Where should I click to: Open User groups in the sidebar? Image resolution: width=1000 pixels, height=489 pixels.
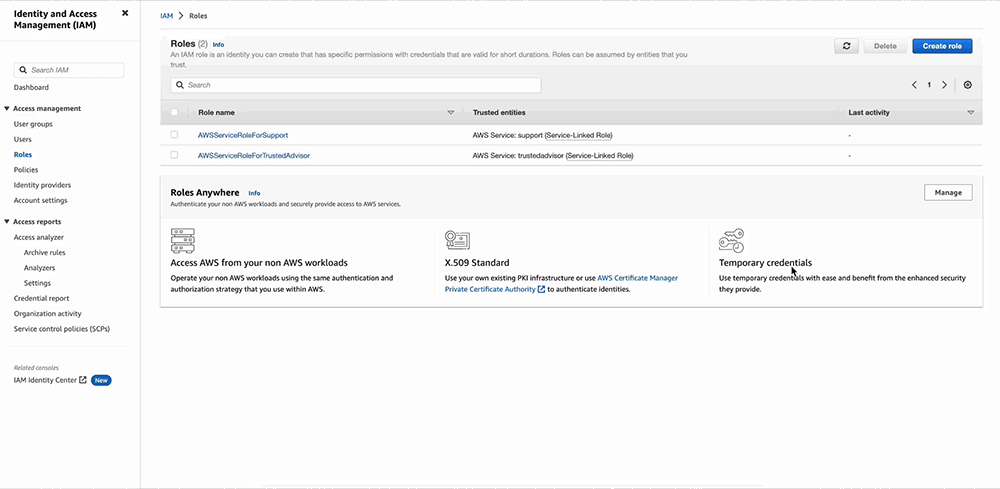click(x=33, y=124)
